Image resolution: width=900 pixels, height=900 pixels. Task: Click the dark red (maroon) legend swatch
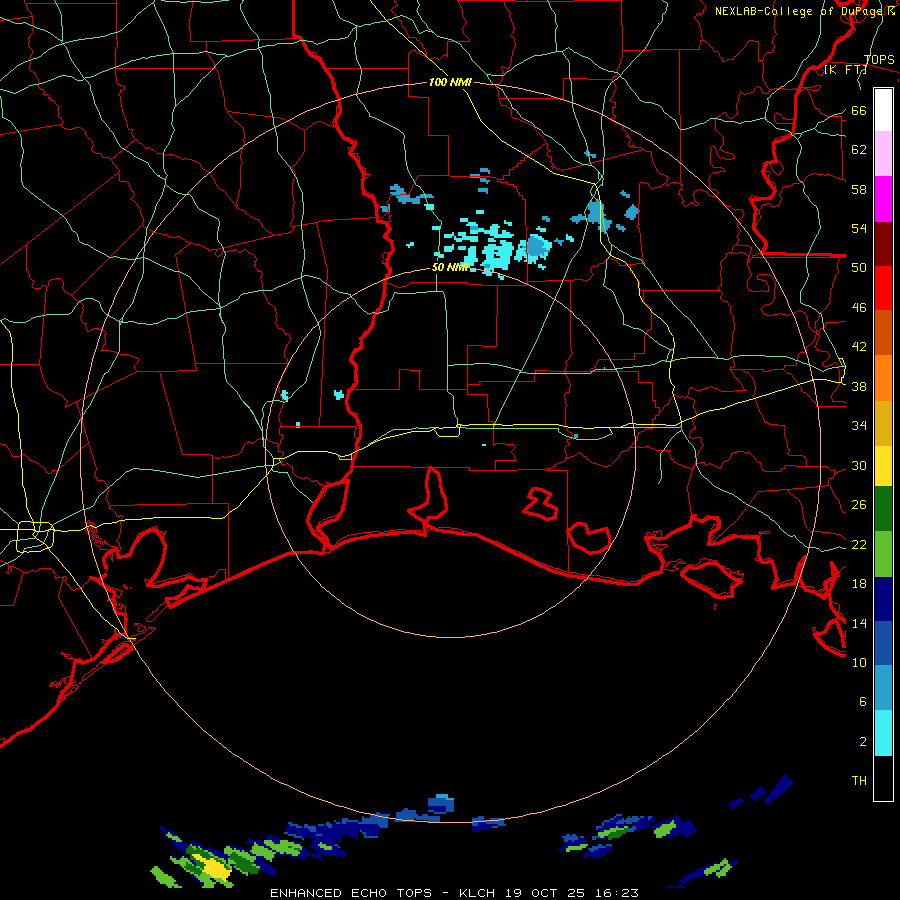click(x=883, y=244)
